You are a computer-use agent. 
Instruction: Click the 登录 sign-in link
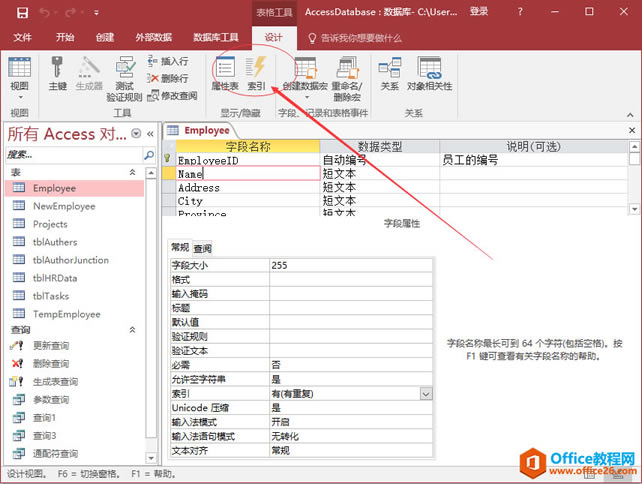[x=479, y=11]
